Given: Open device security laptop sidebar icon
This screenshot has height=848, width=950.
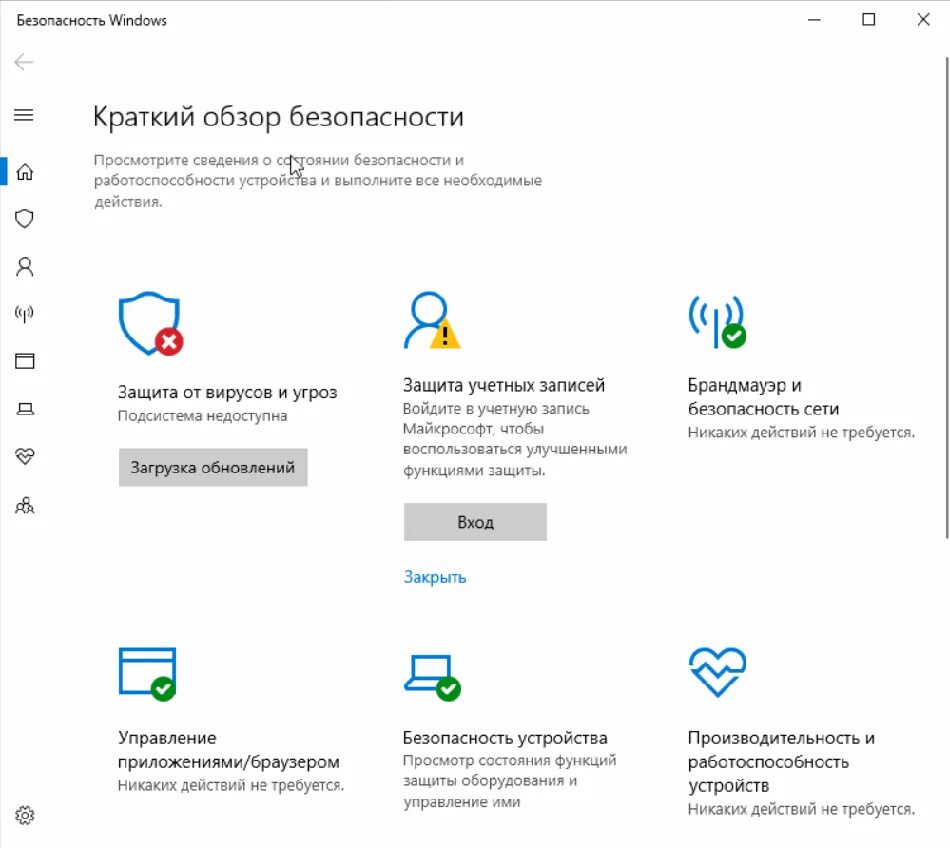Looking at the screenshot, I should tap(24, 409).
